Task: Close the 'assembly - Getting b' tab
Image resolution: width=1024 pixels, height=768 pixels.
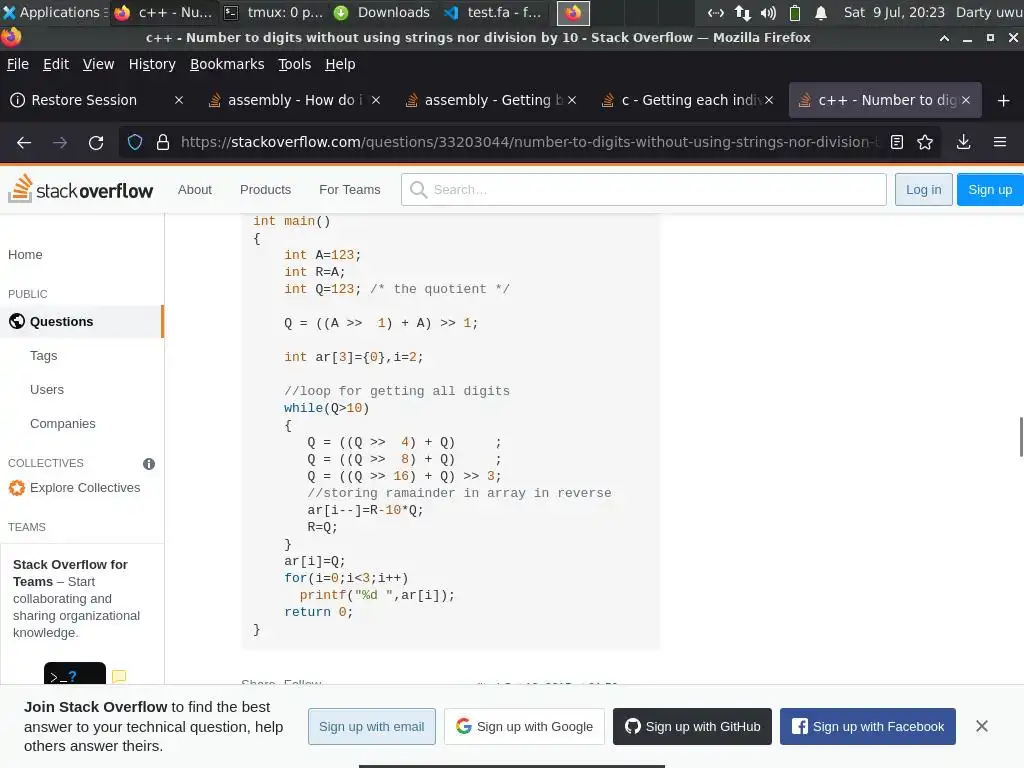Action: 572,100
